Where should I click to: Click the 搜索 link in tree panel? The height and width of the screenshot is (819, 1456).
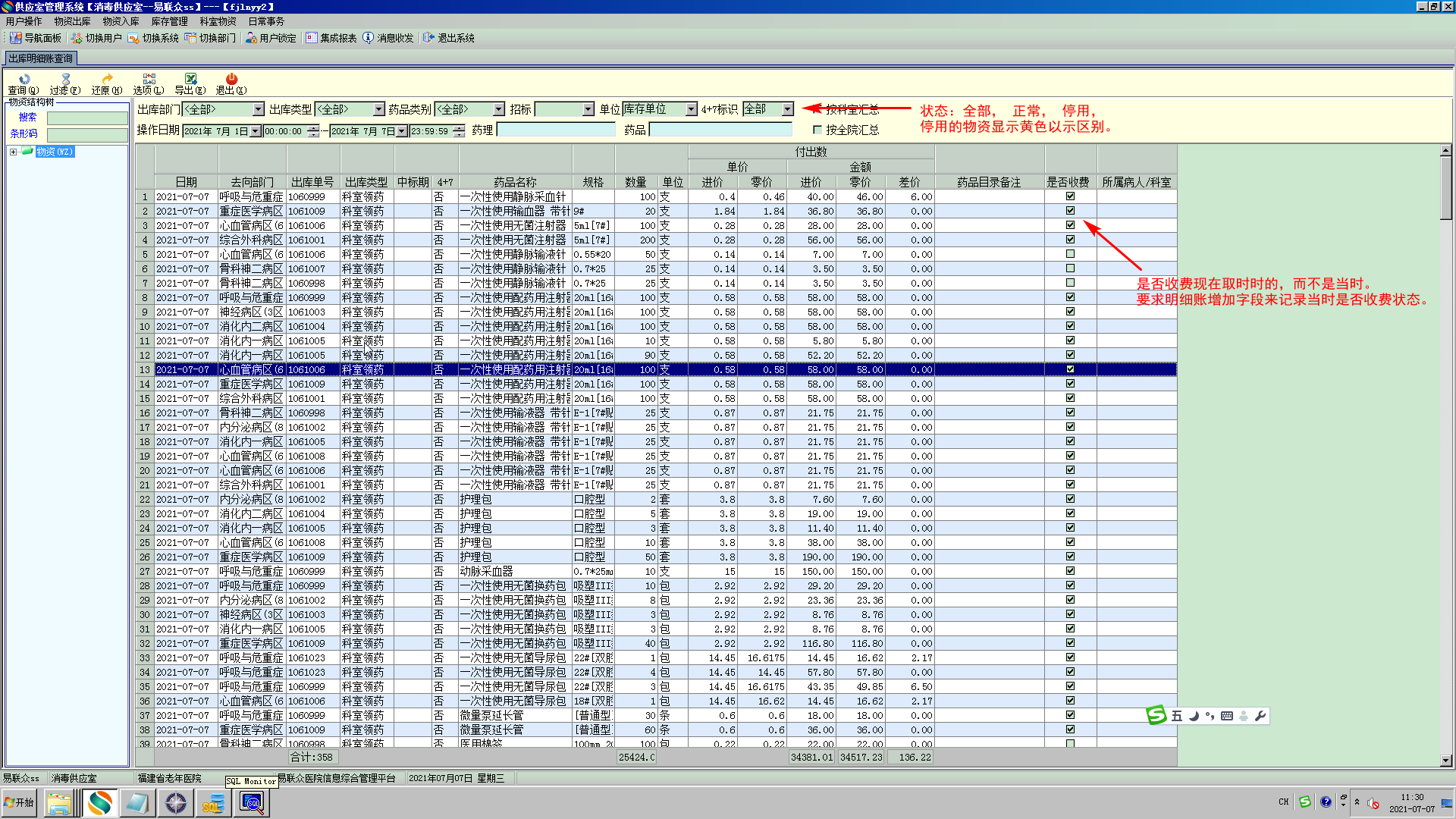pos(27,118)
